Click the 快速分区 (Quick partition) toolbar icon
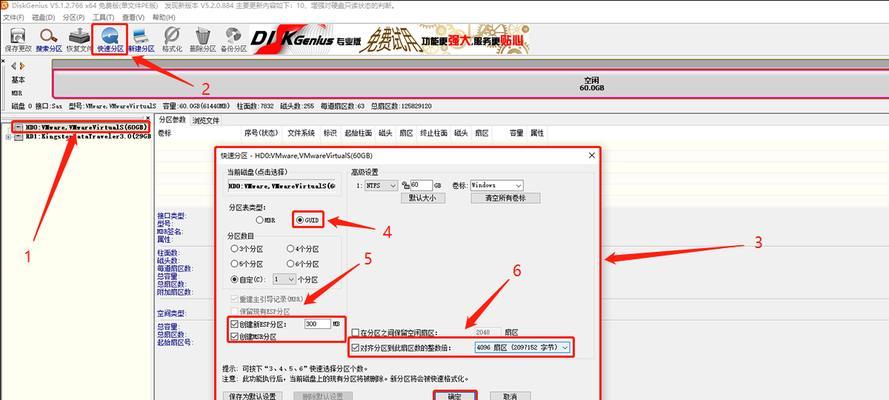889x400 pixels. tap(110, 40)
